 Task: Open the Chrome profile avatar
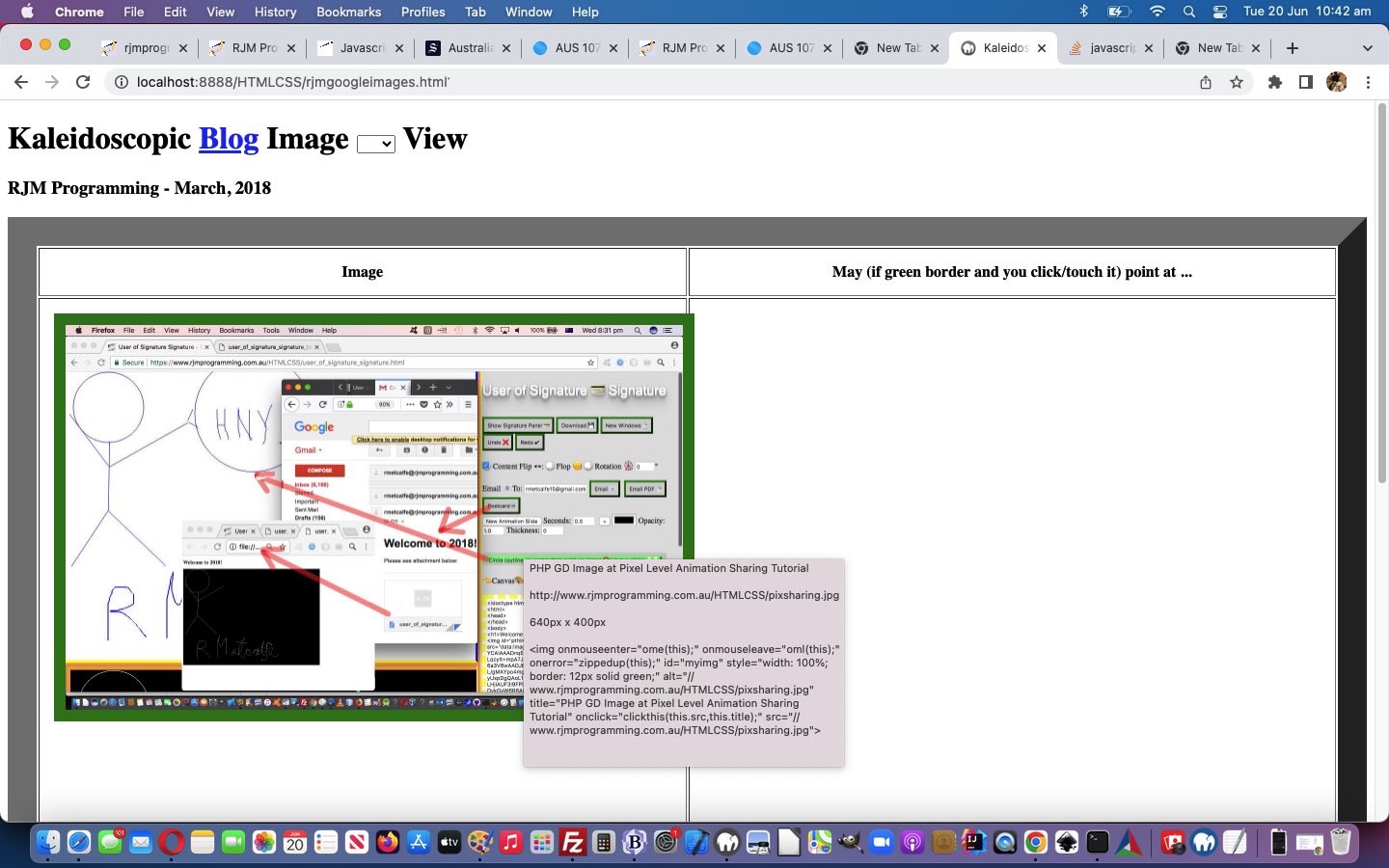coord(1337,82)
